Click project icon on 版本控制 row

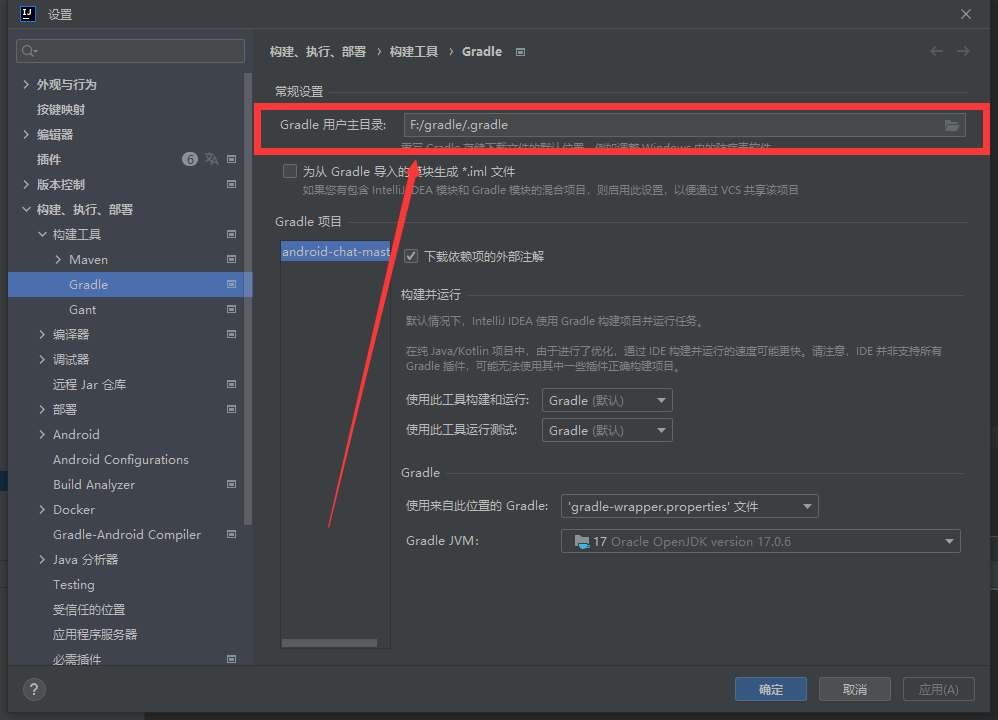[x=232, y=184]
